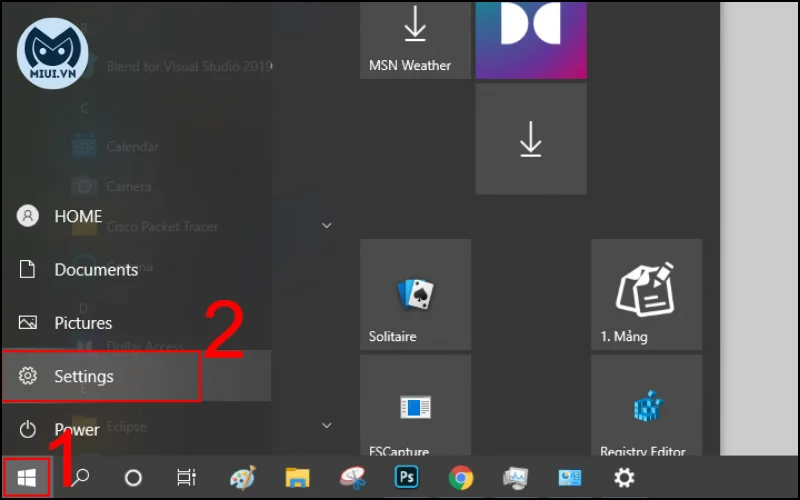Open File Explorer from the taskbar

297,478
